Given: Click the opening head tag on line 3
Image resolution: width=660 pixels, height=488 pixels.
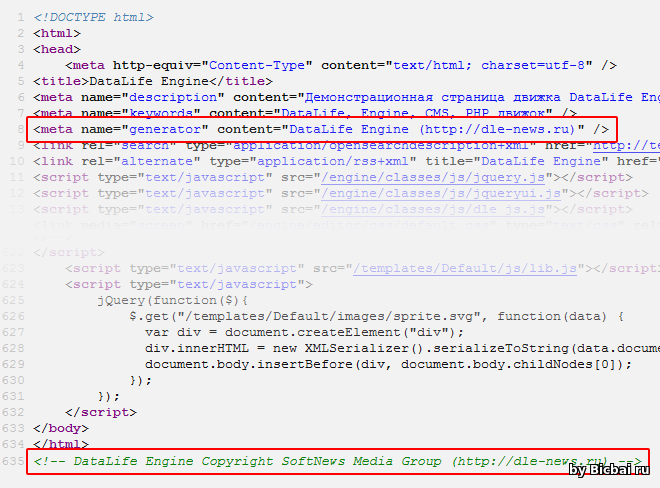Looking at the screenshot, I should pyautogui.click(x=57, y=49).
